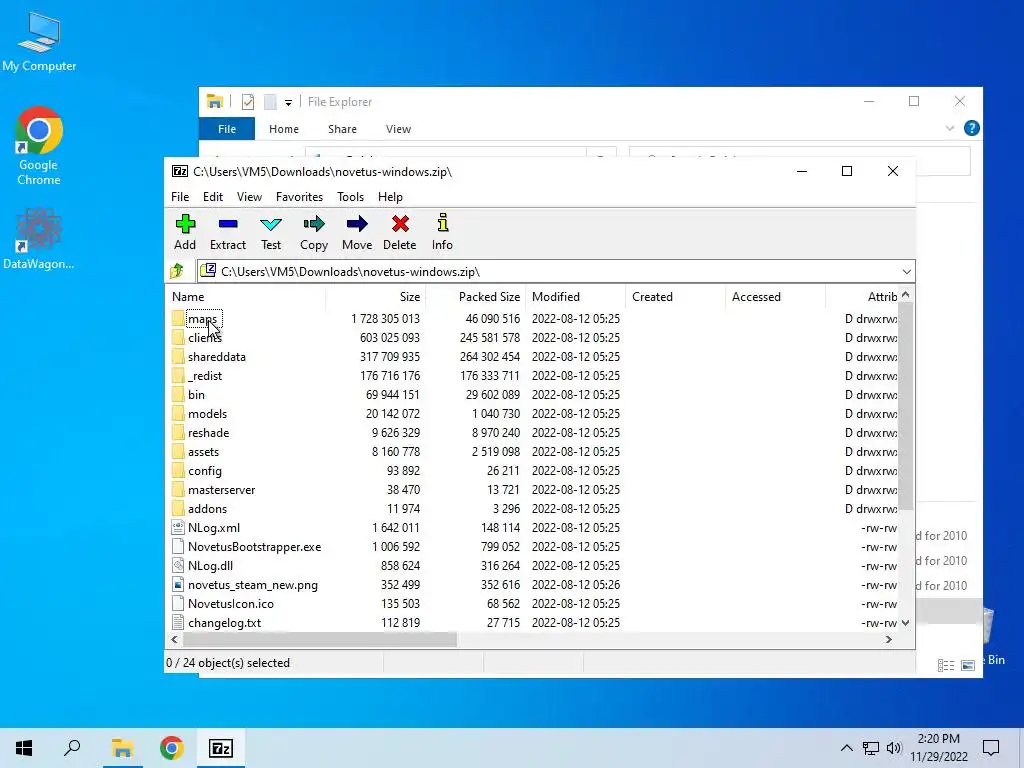Click the volume tray icon
Viewport: 1024px width, 768px height.
click(x=894, y=748)
